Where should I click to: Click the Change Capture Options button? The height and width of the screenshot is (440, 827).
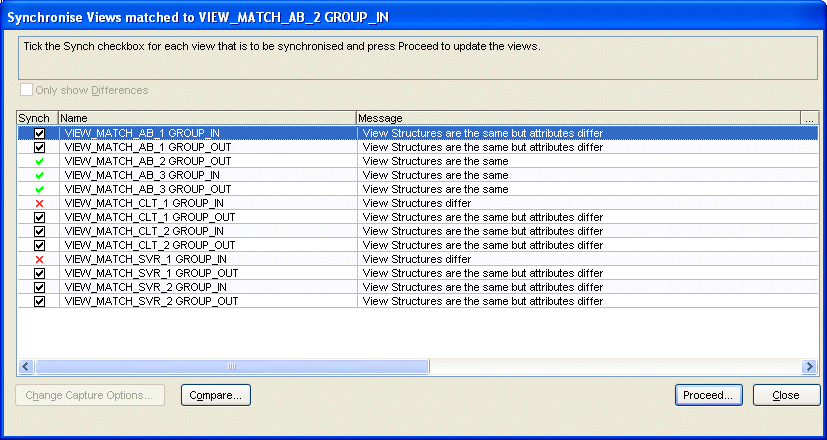tap(92, 395)
